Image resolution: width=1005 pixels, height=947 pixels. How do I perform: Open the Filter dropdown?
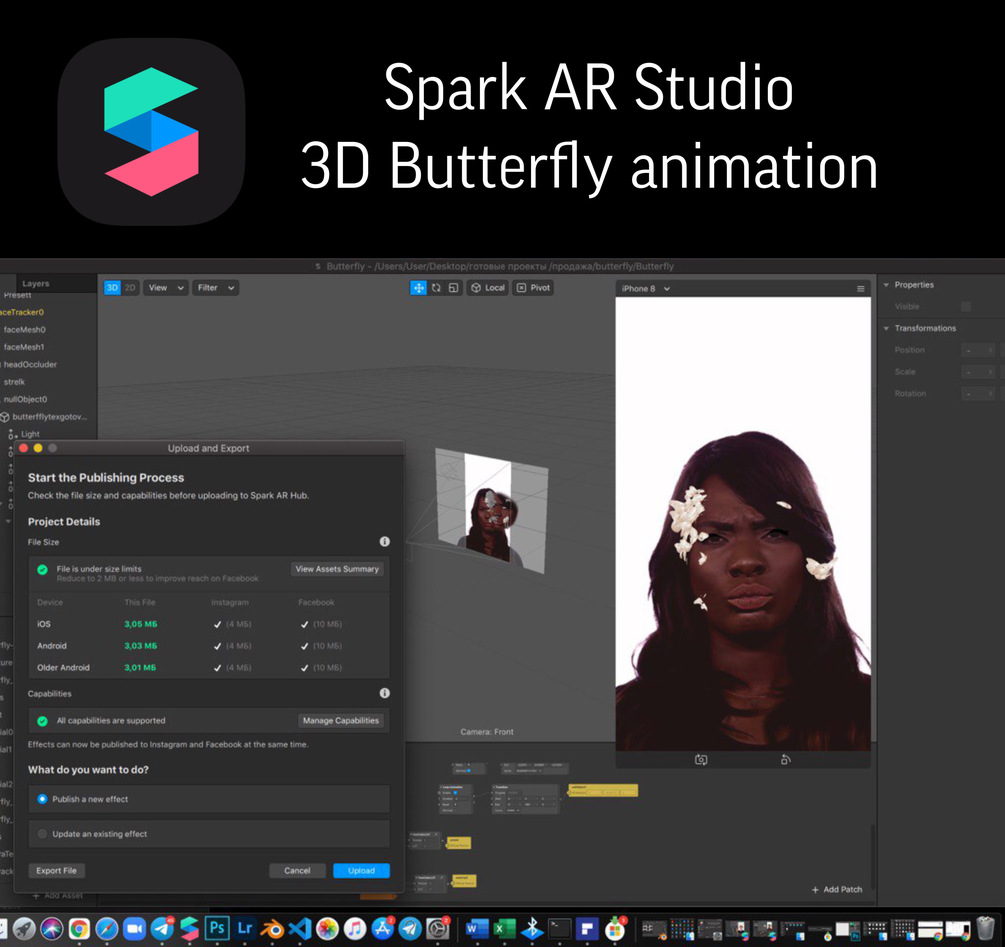click(x=215, y=288)
